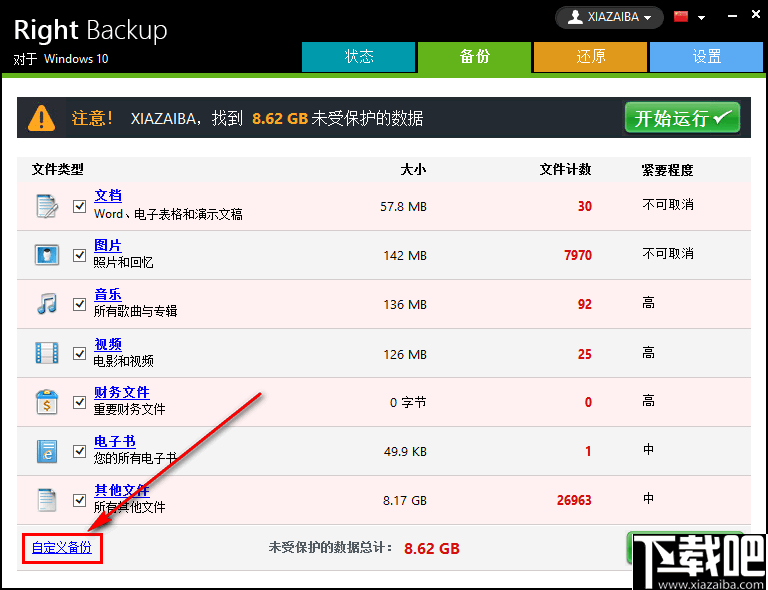Open the 文档 documents link
The height and width of the screenshot is (590, 768).
(x=108, y=196)
